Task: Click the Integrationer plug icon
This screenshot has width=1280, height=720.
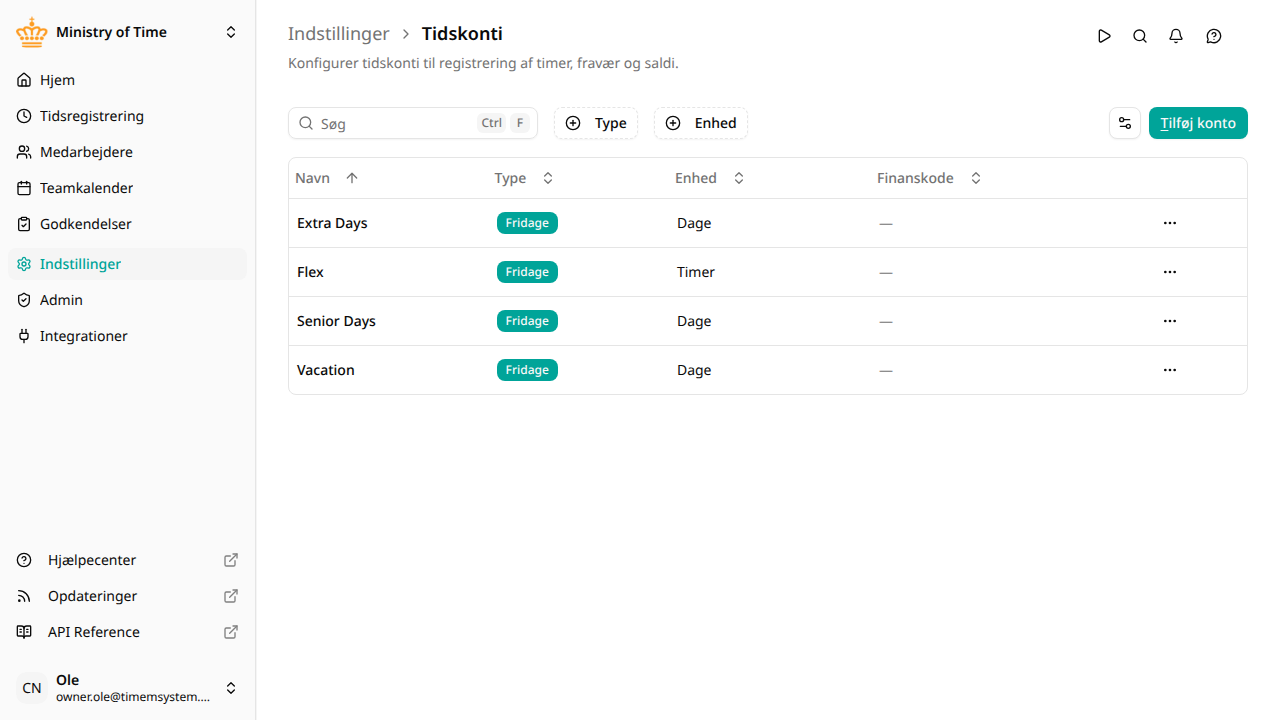Action: 24,336
